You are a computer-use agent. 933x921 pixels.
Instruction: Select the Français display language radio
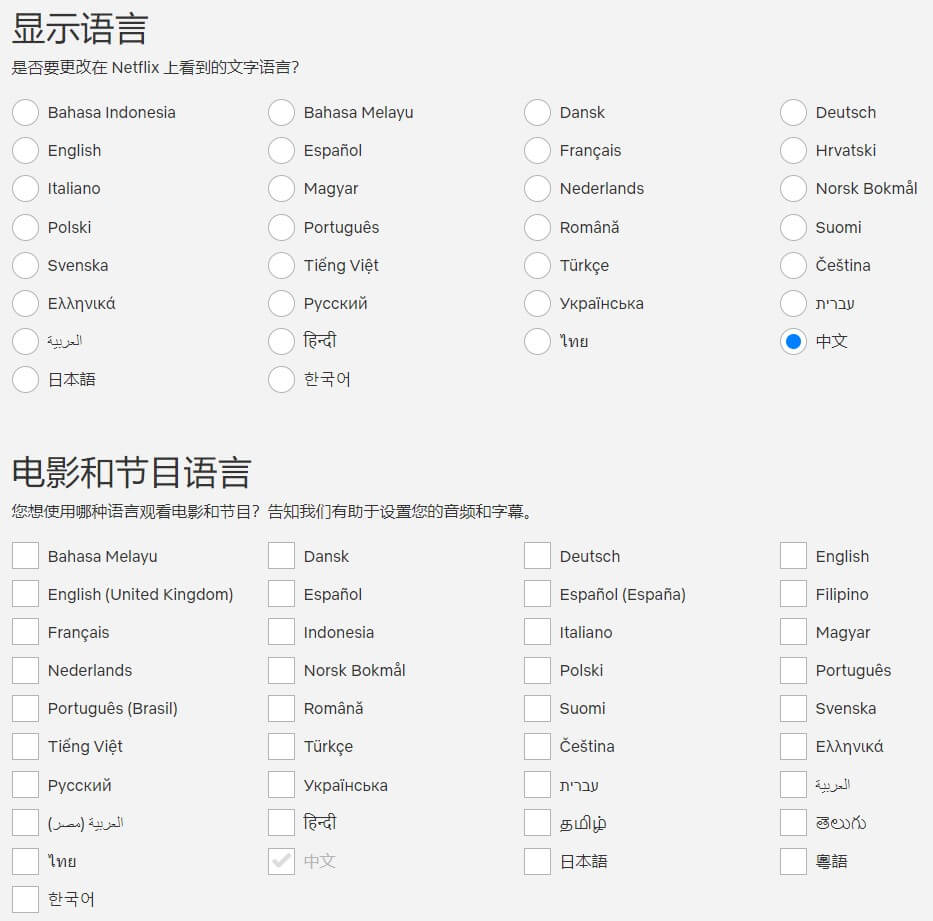537,151
